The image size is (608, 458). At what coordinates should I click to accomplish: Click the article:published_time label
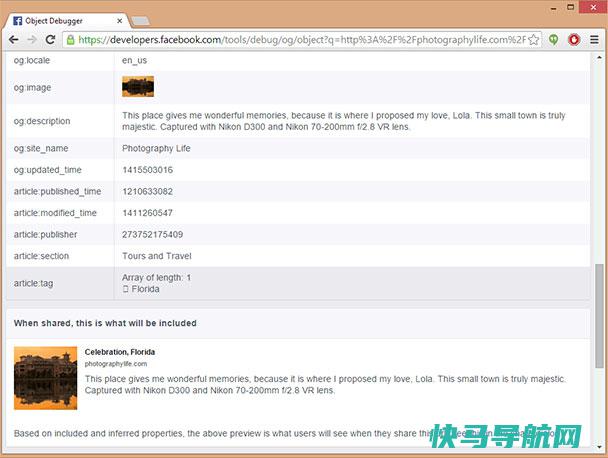[57, 192]
